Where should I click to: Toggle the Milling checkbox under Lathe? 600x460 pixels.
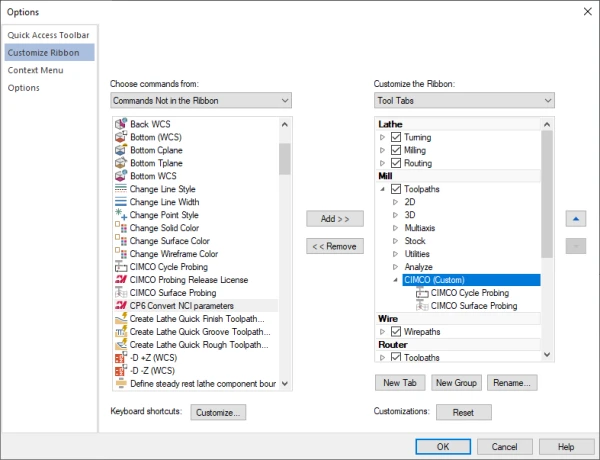397,150
